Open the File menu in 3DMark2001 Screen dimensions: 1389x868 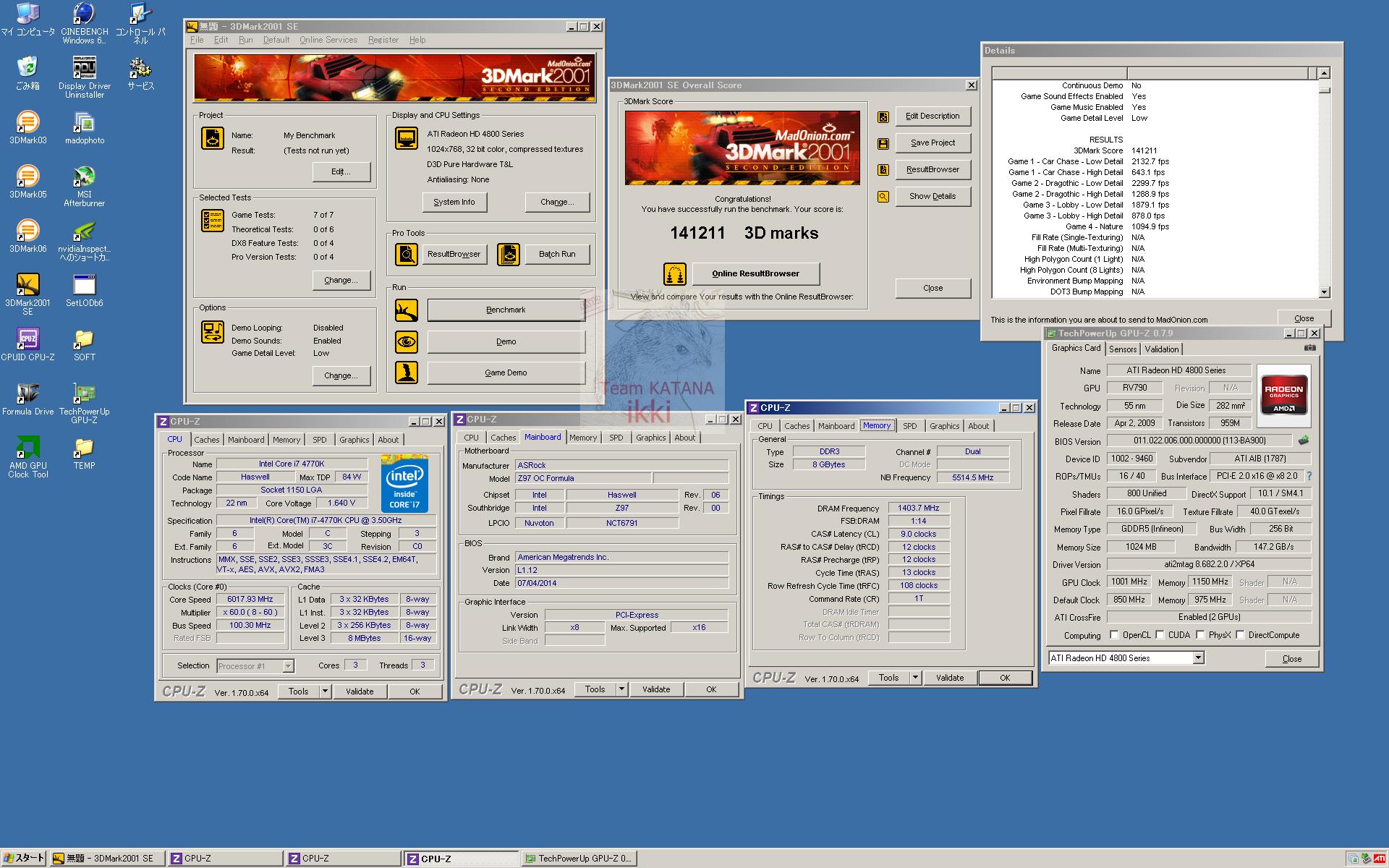coord(197,40)
